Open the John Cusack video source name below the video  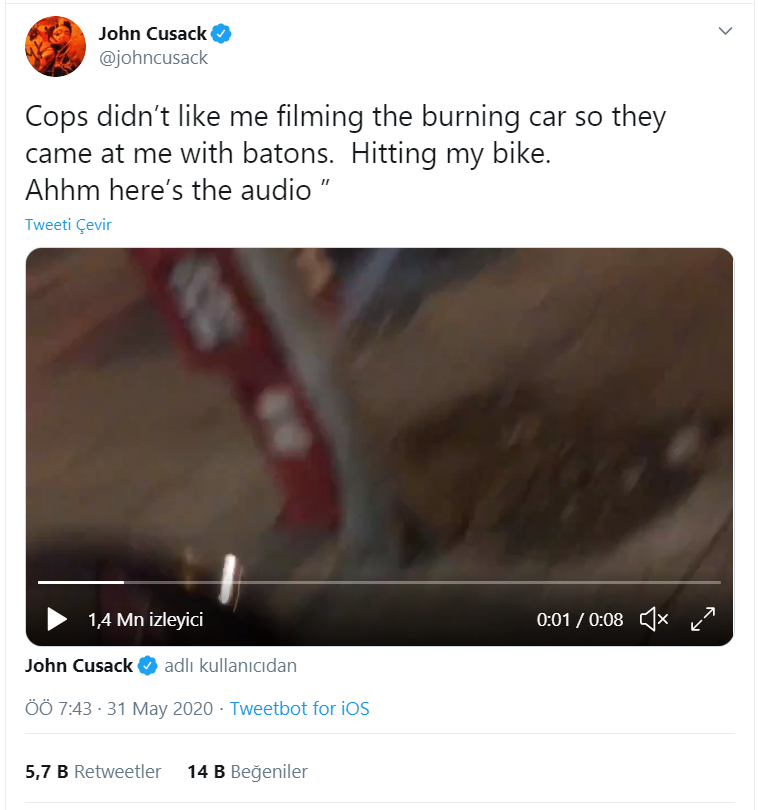pos(78,665)
